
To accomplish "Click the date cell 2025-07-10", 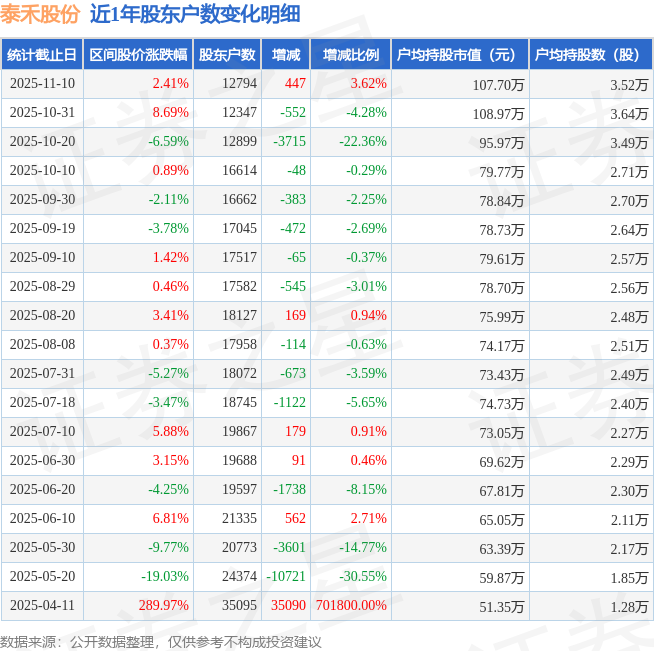I will (x=43, y=431).
